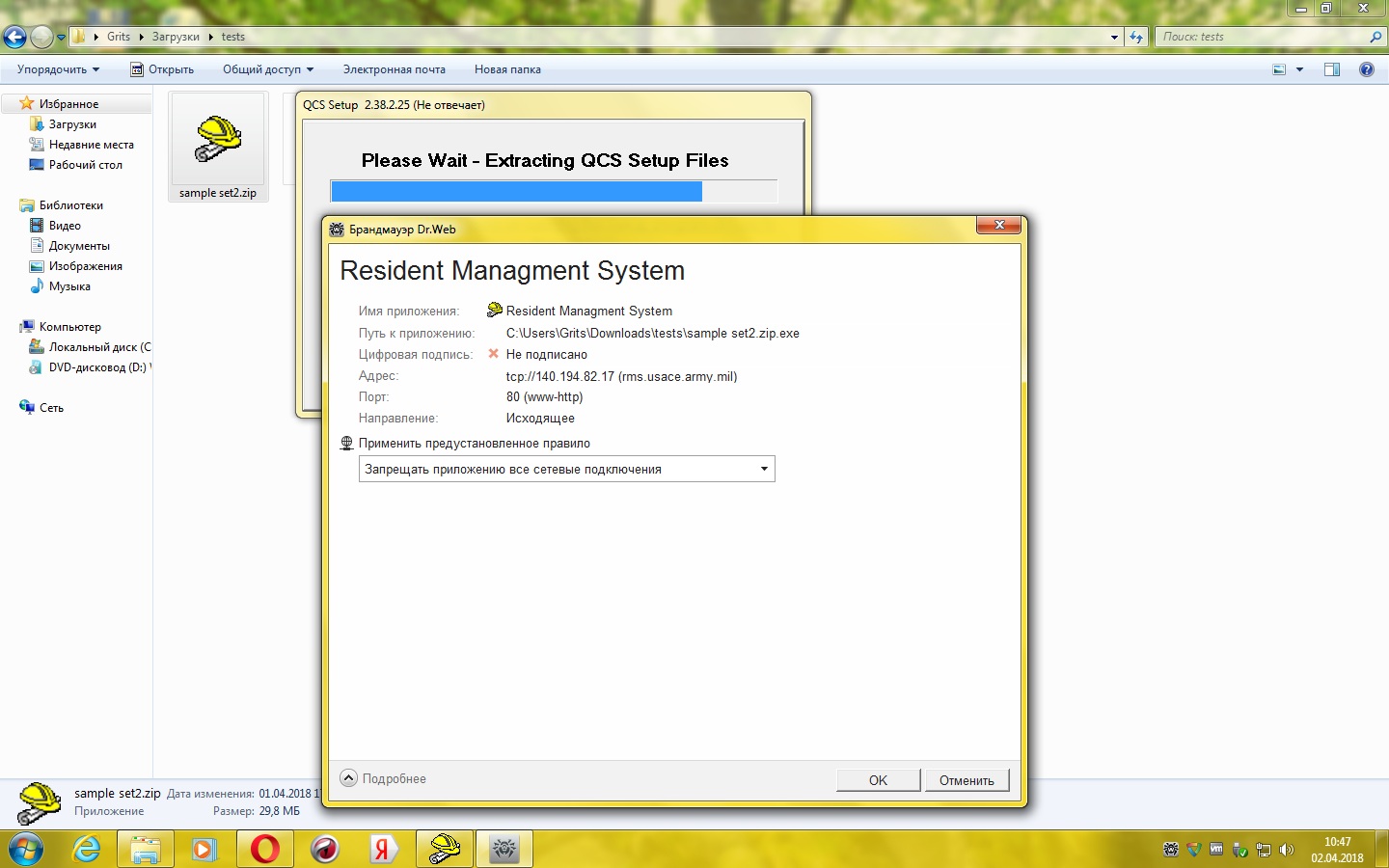Open the Windows Start menu
This screenshot has height=868, width=1389.
point(26,849)
